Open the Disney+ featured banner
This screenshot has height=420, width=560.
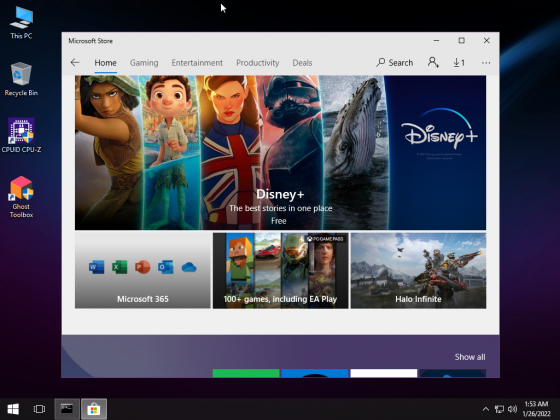280,152
